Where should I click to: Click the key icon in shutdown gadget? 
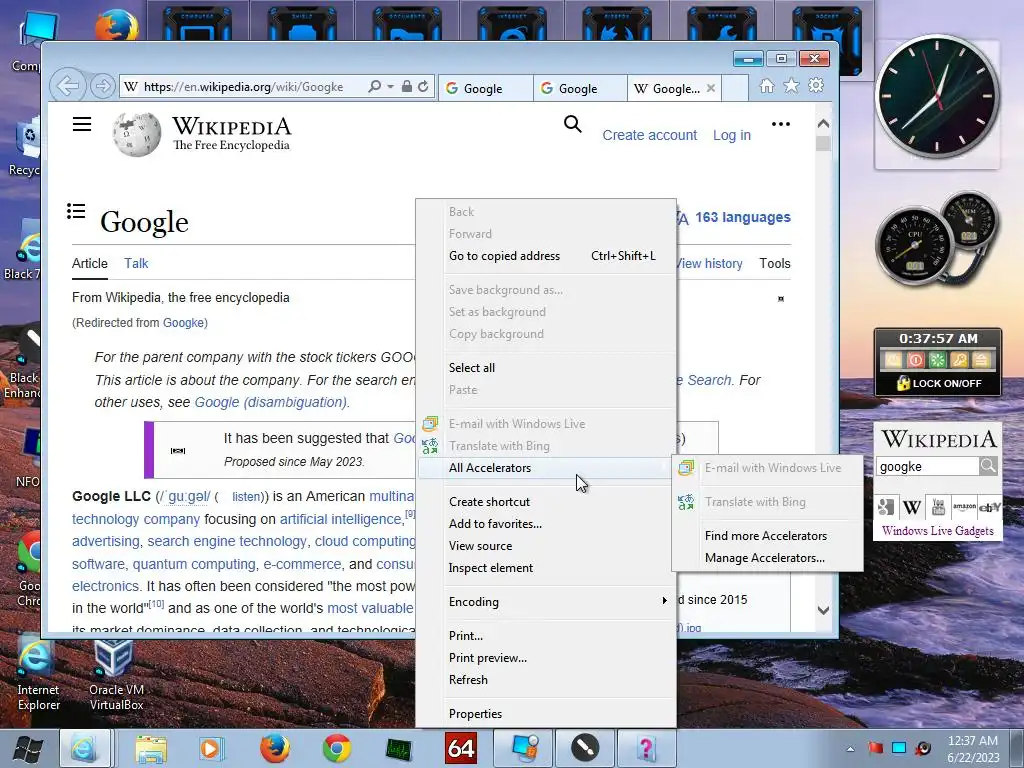[x=959, y=360]
